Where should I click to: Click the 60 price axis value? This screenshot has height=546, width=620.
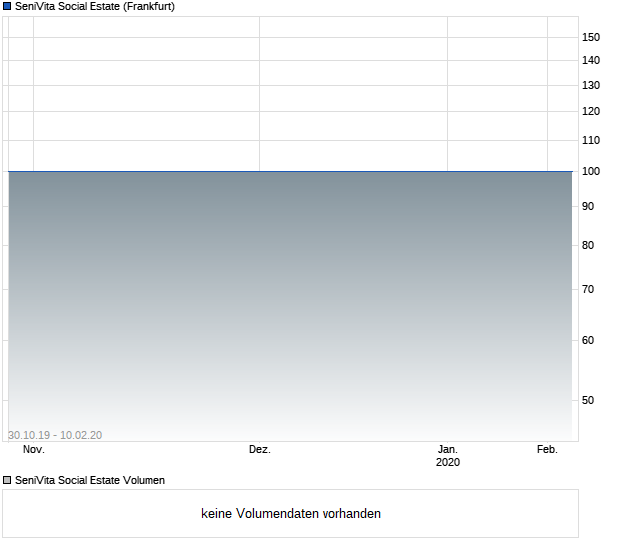[x=588, y=340]
